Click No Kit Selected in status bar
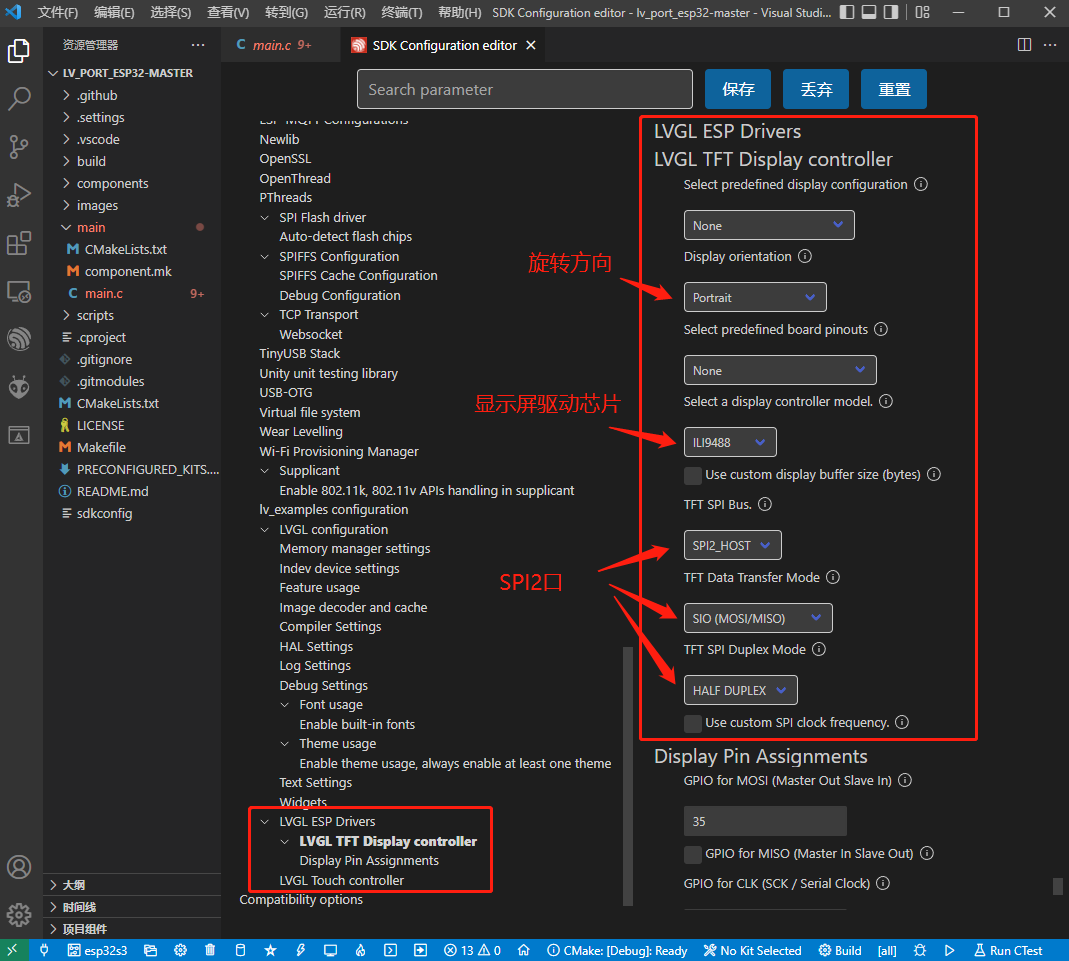 [753, 950]
